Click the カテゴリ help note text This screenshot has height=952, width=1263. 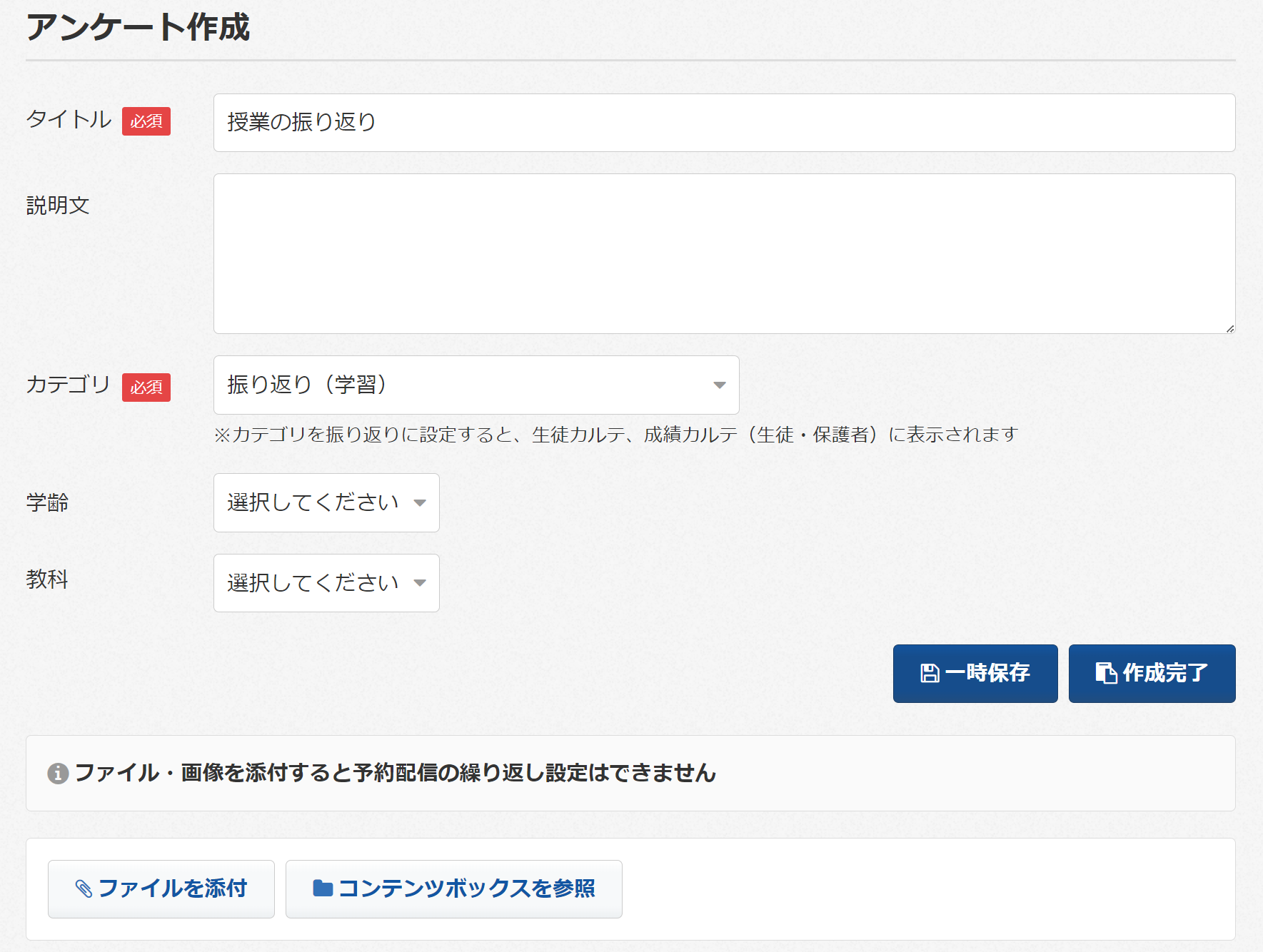[615, 435]
